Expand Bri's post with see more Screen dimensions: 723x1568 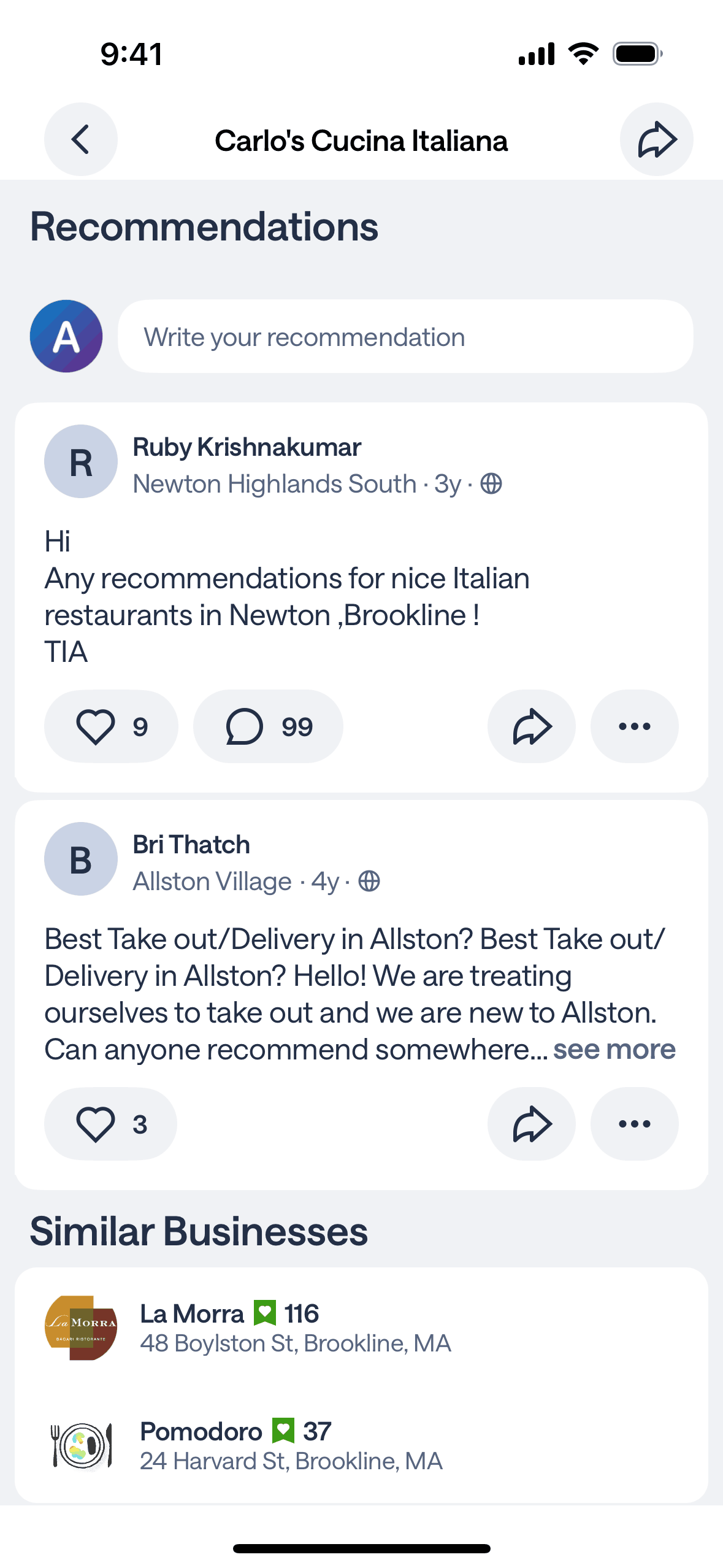click(614, 1050)
